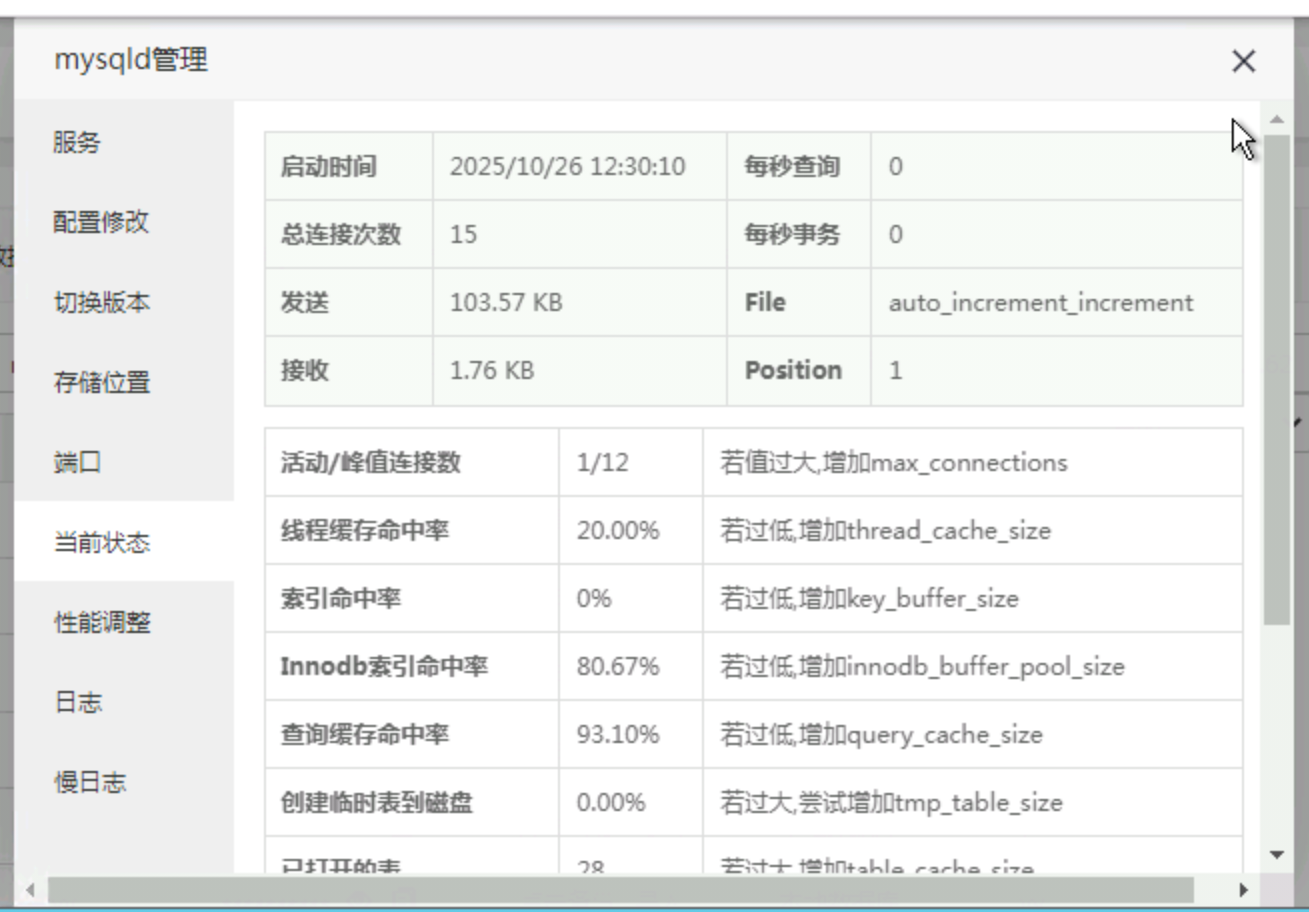Click the vertical scrollbar down arrow
1309x912 pixels.
click(1277, 855)
